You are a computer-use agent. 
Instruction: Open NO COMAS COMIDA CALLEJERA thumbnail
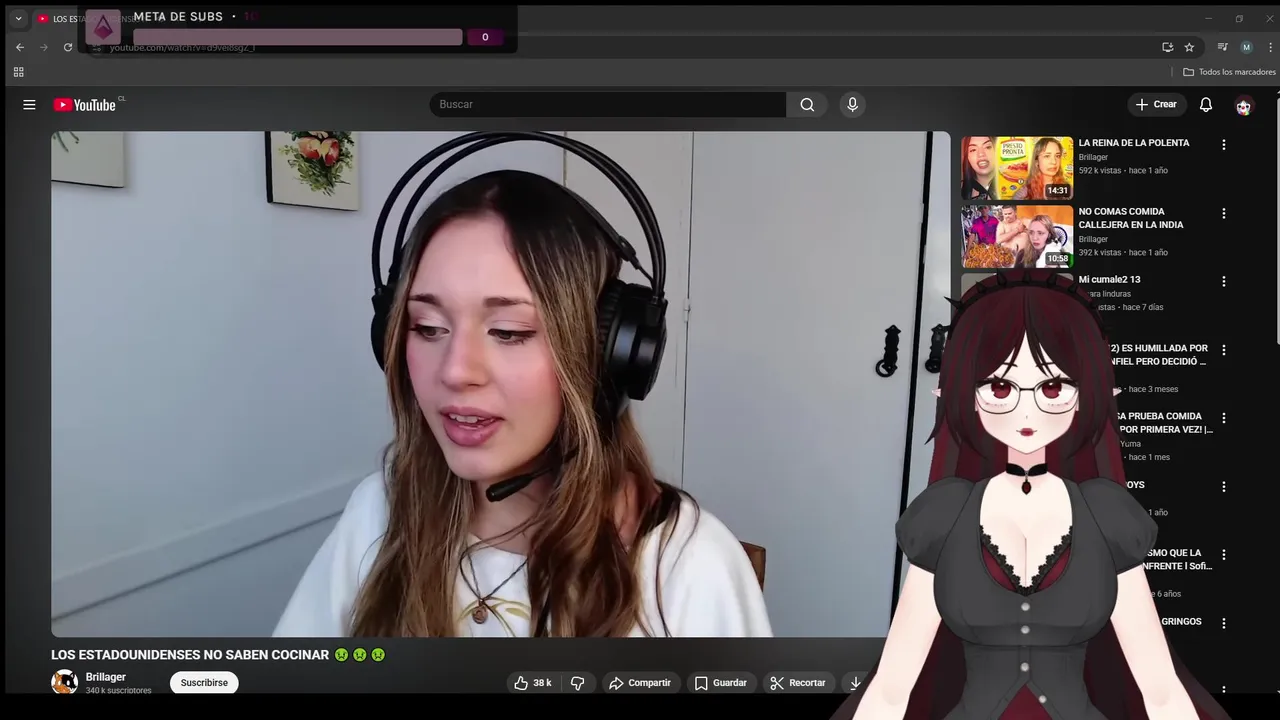click(x=1017, y=237)
